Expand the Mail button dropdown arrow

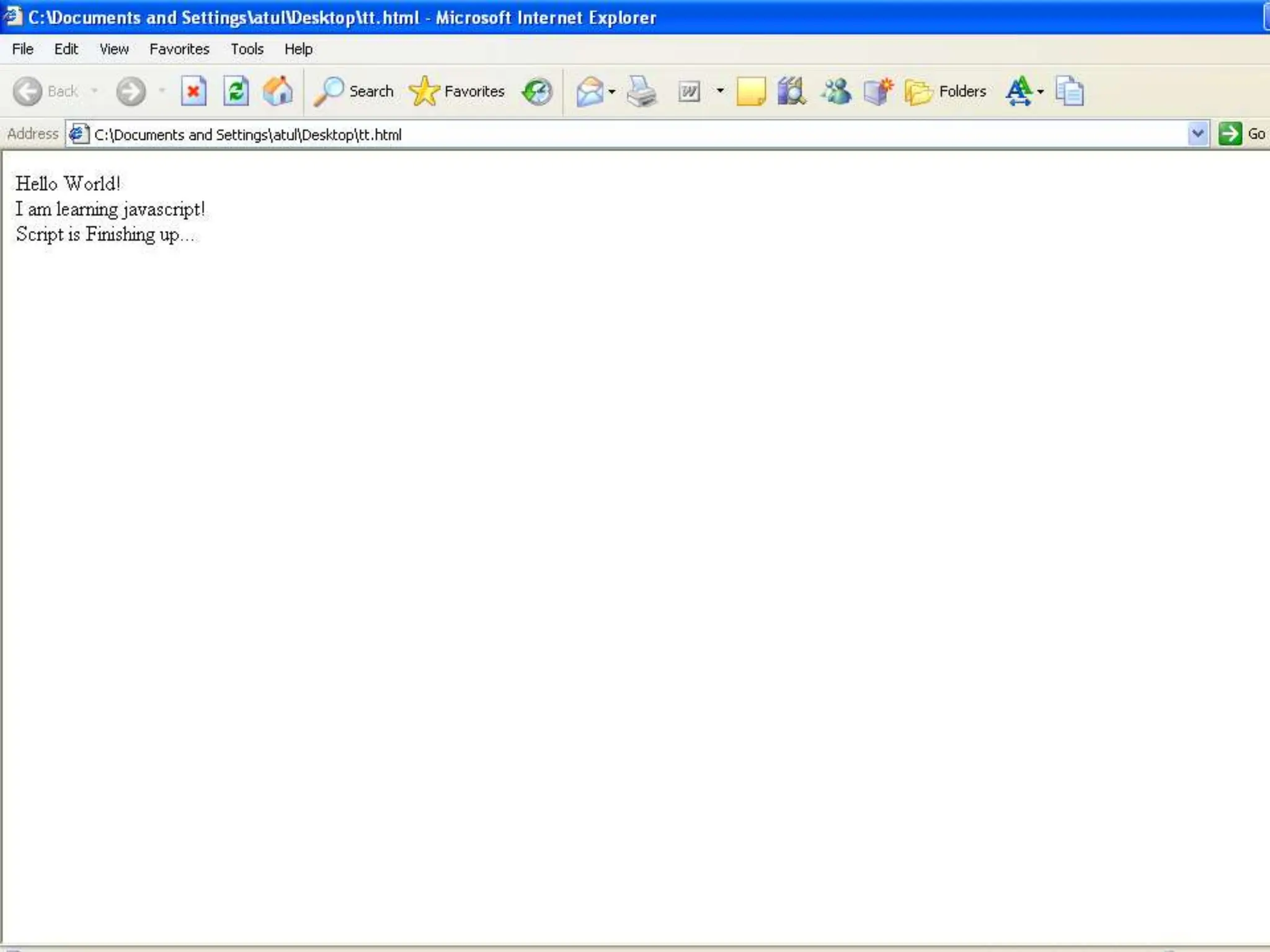tap(612, 92)
